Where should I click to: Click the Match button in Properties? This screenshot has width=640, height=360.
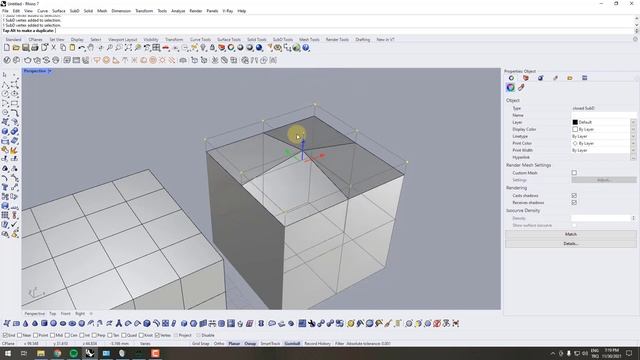(571, 234)
